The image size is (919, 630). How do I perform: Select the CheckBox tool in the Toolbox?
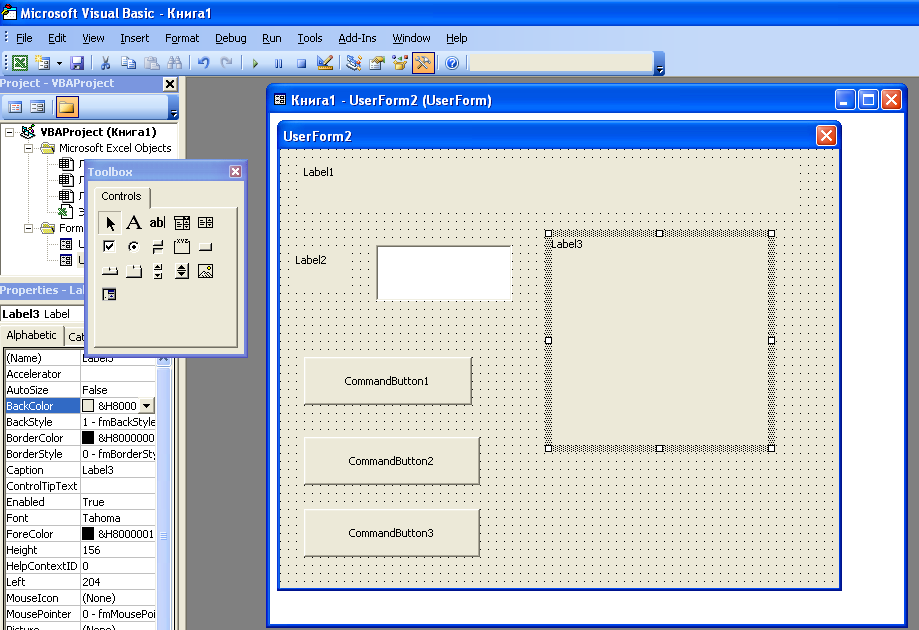[x=110, y=247]
